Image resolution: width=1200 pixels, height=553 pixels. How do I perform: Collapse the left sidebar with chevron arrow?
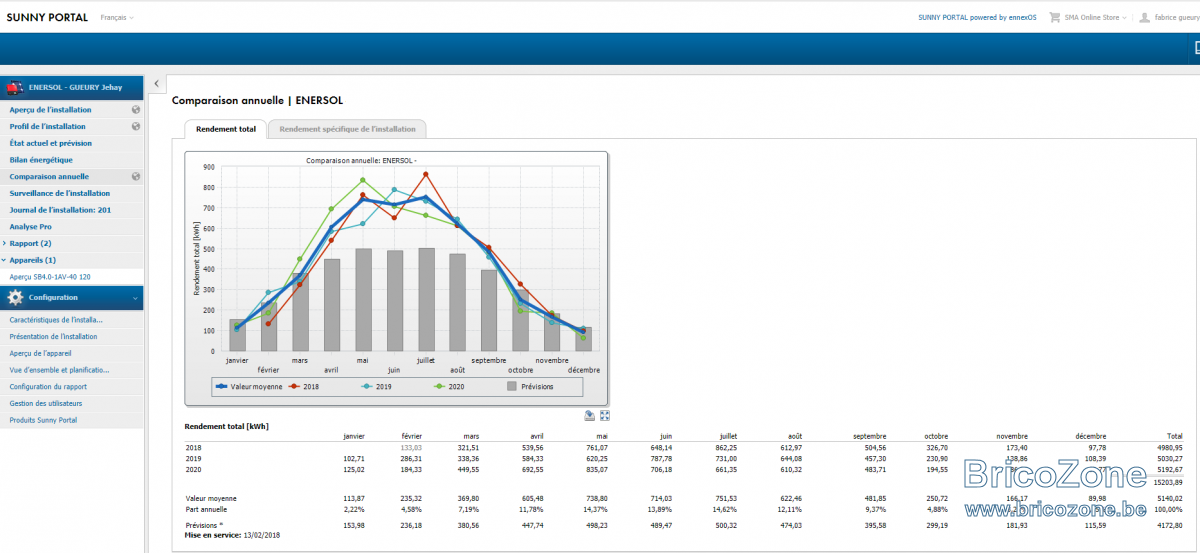tap(156, 84)
